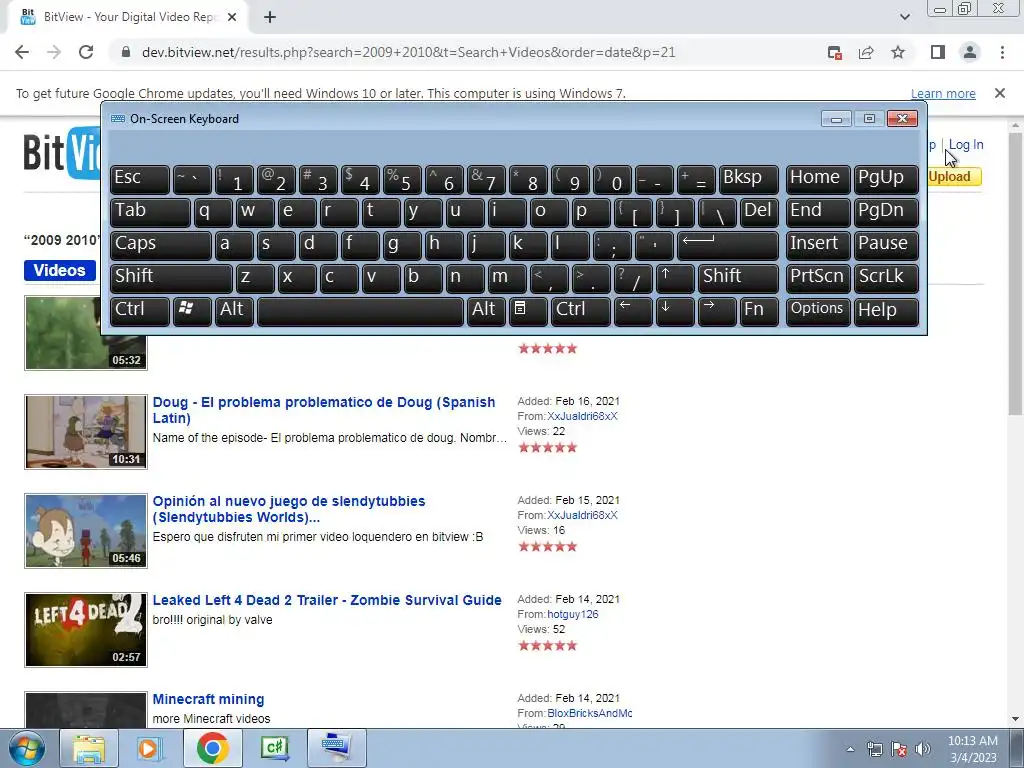Toggle the Fn key
The width and height of the screenshot is (1024, 768).
point(759,311)
